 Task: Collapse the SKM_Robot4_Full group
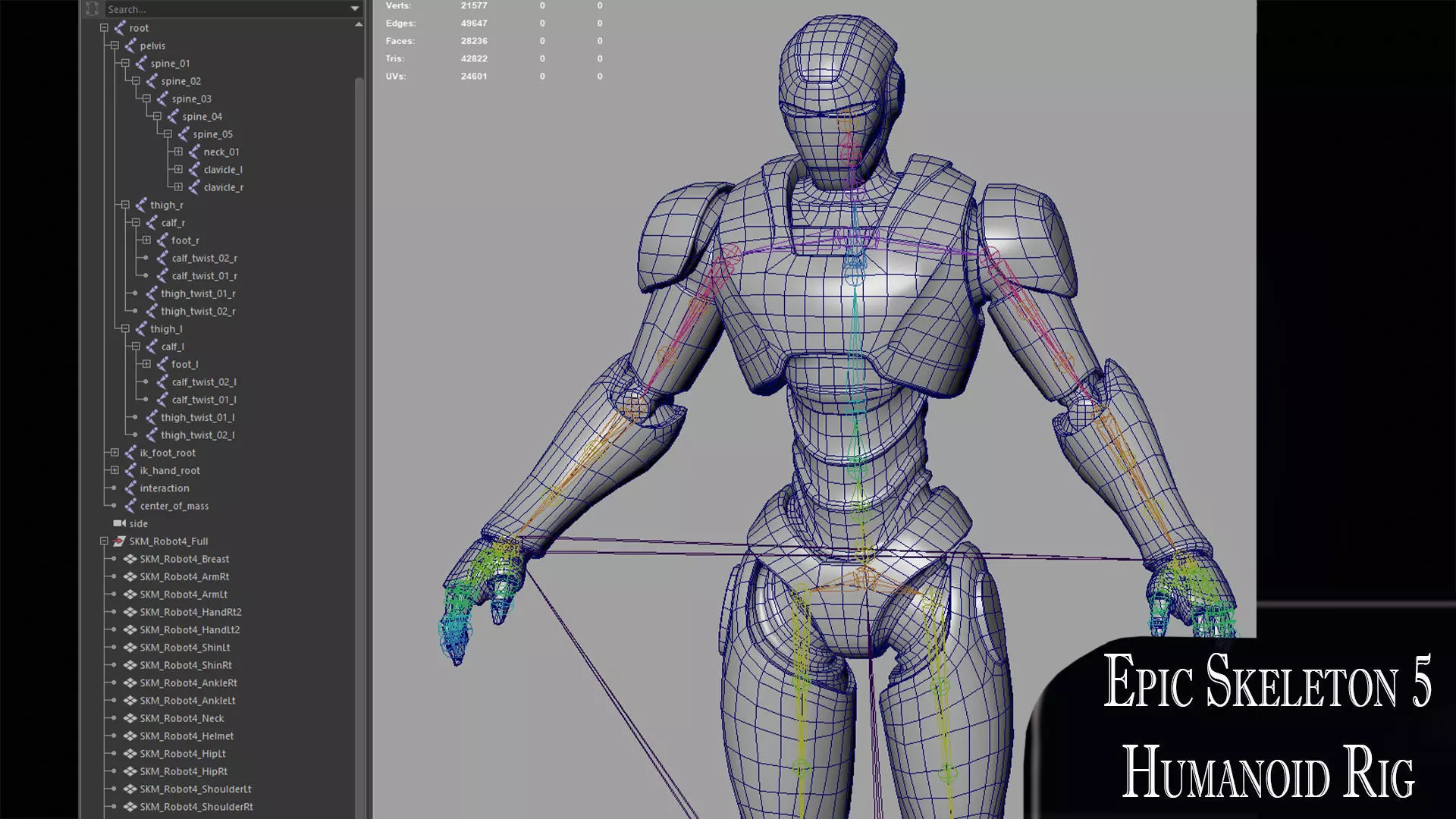104,541
